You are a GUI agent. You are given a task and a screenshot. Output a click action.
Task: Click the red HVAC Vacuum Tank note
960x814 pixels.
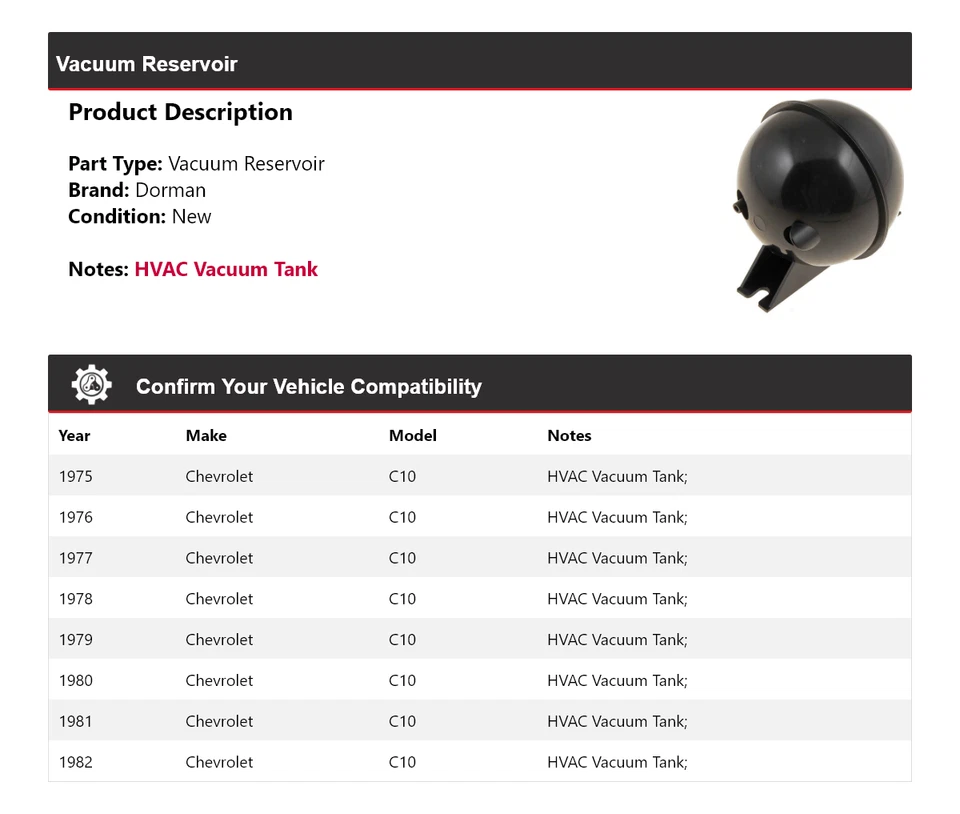226,269
